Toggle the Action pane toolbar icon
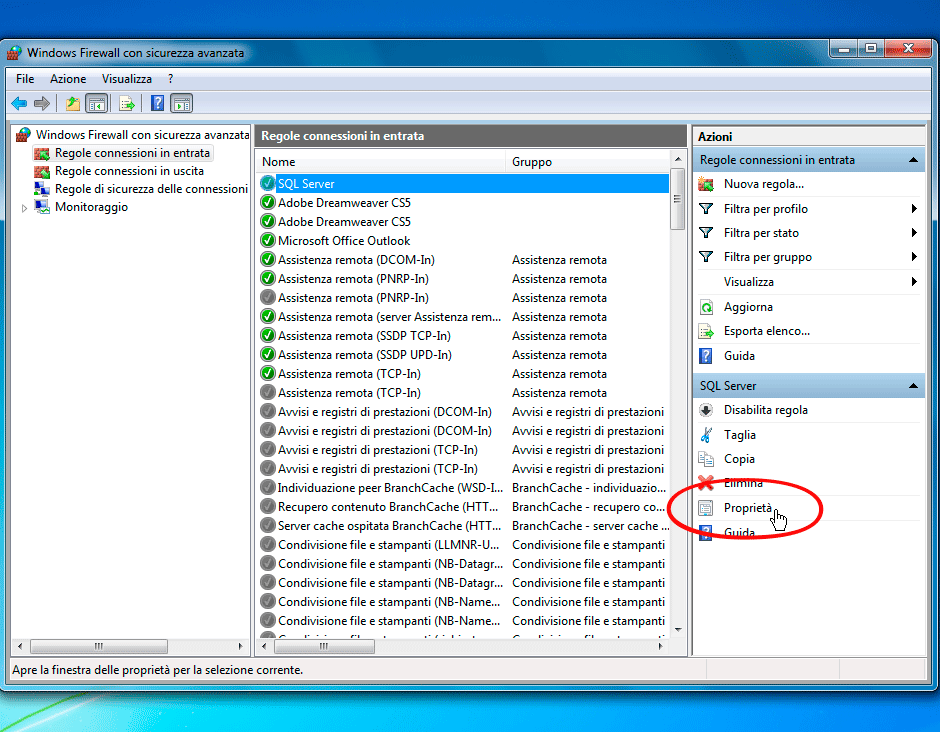 [182, 104]
